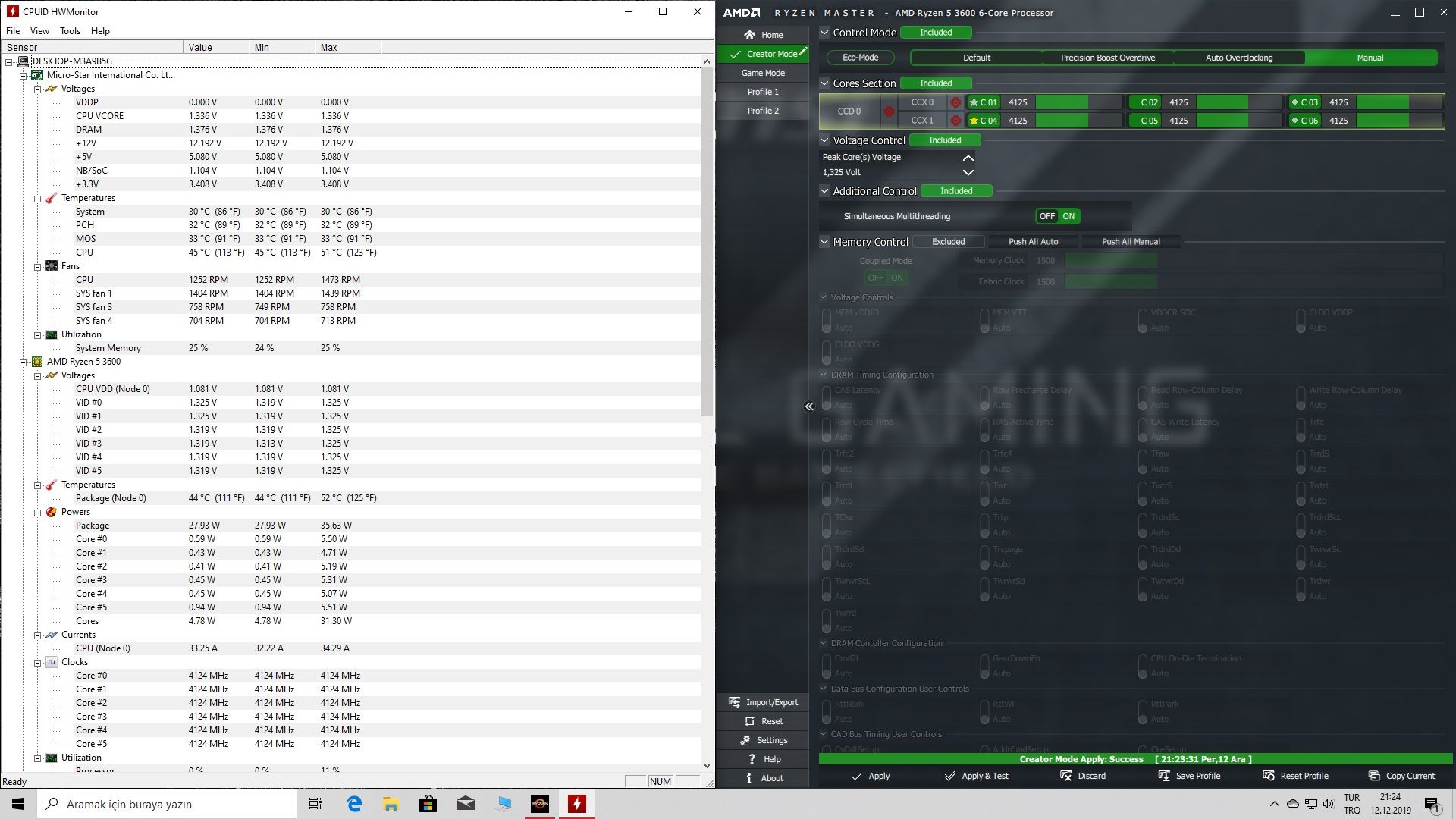1456x819 pixels.
Task: Click the red CCX 0 link icon
Action: click(x=955, y=102)
